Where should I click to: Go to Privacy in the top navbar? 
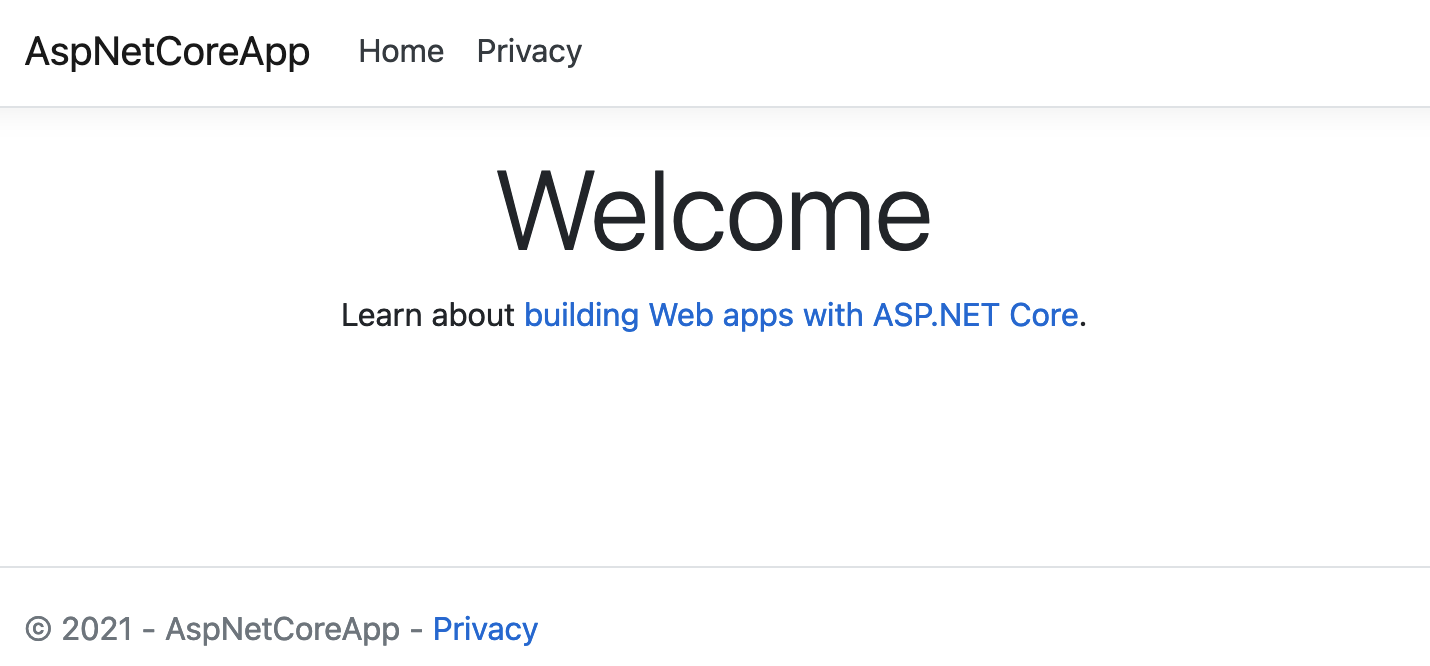click(x=529, y=51)
